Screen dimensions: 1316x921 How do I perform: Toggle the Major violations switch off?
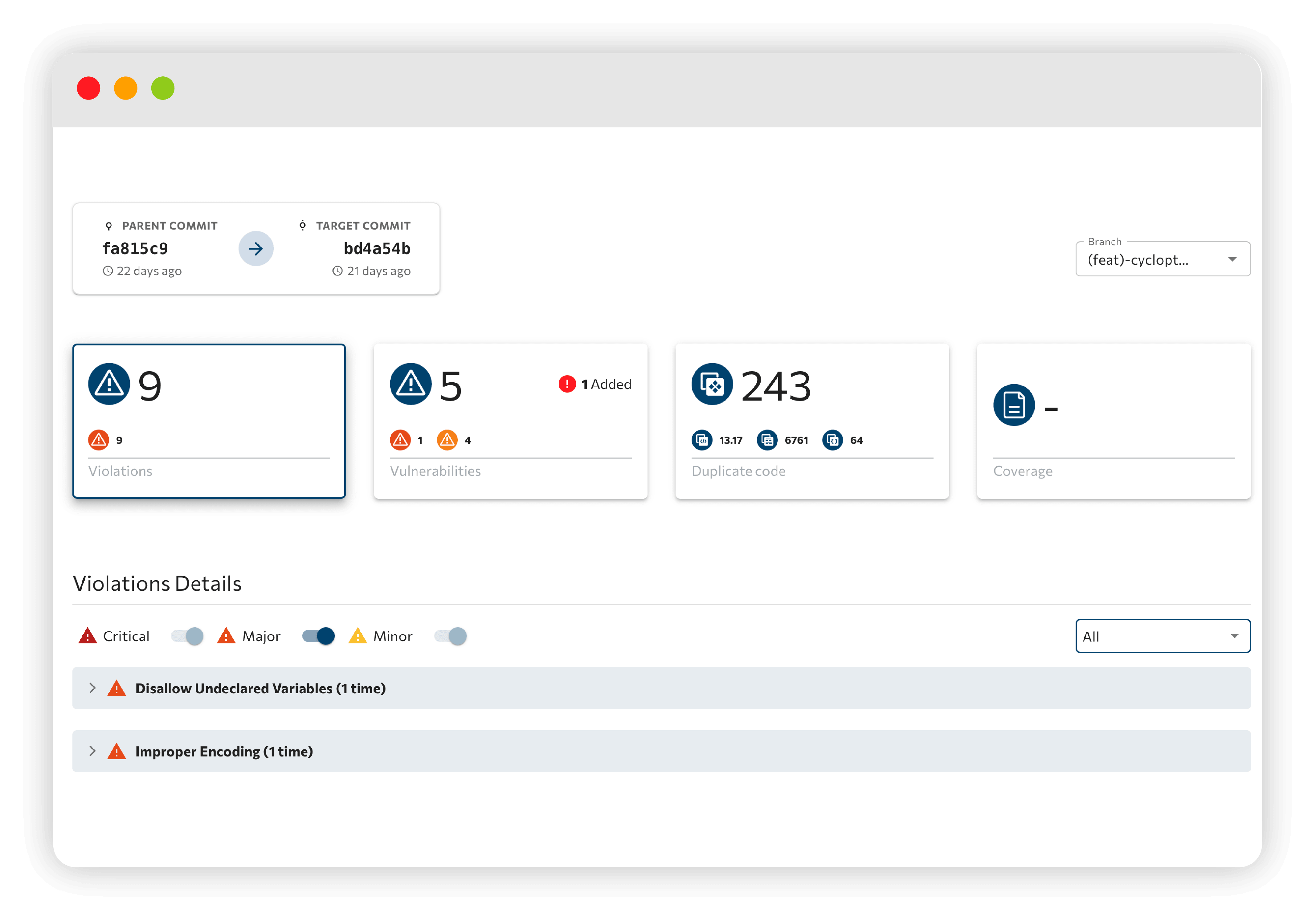click(319, 636)
